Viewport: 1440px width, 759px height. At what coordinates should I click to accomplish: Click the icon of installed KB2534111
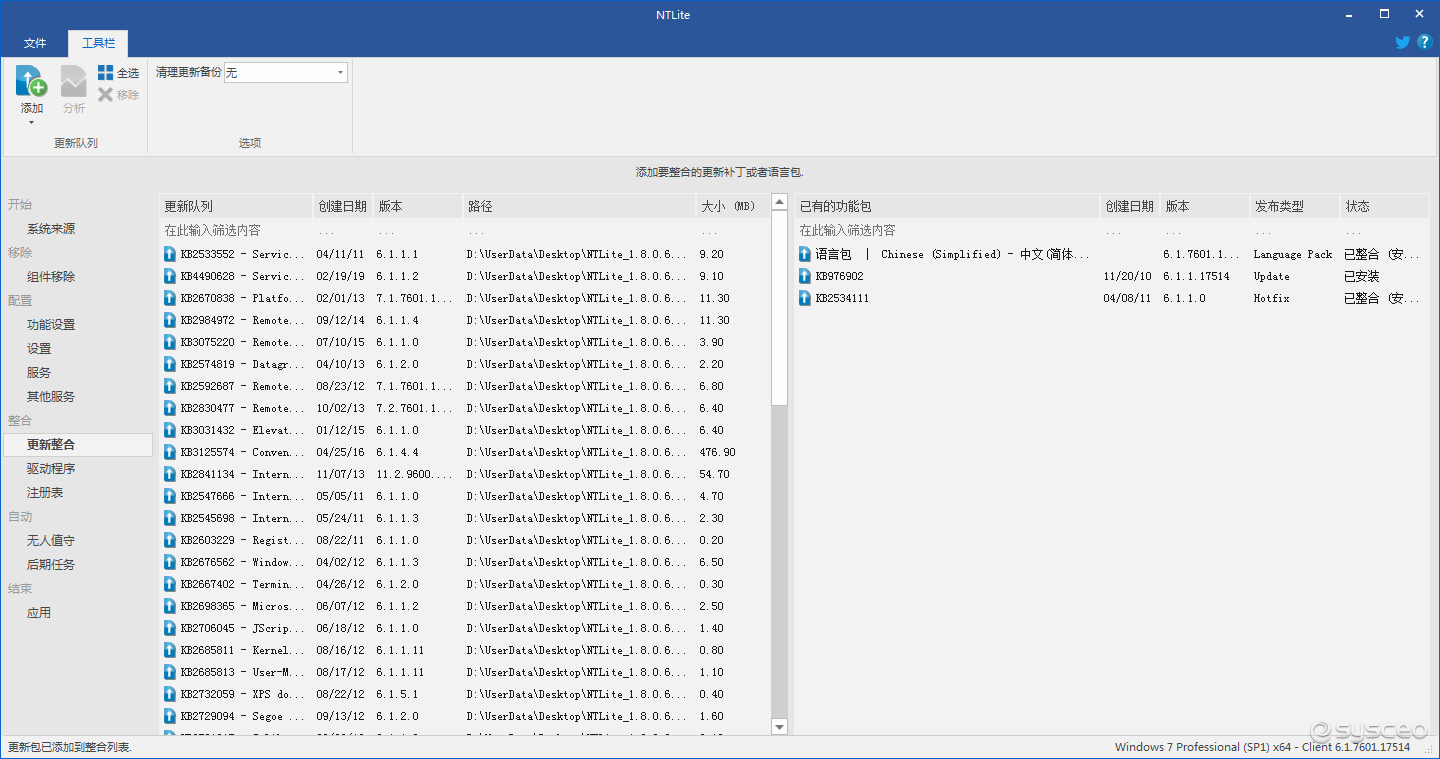click(x=805, y=298)
